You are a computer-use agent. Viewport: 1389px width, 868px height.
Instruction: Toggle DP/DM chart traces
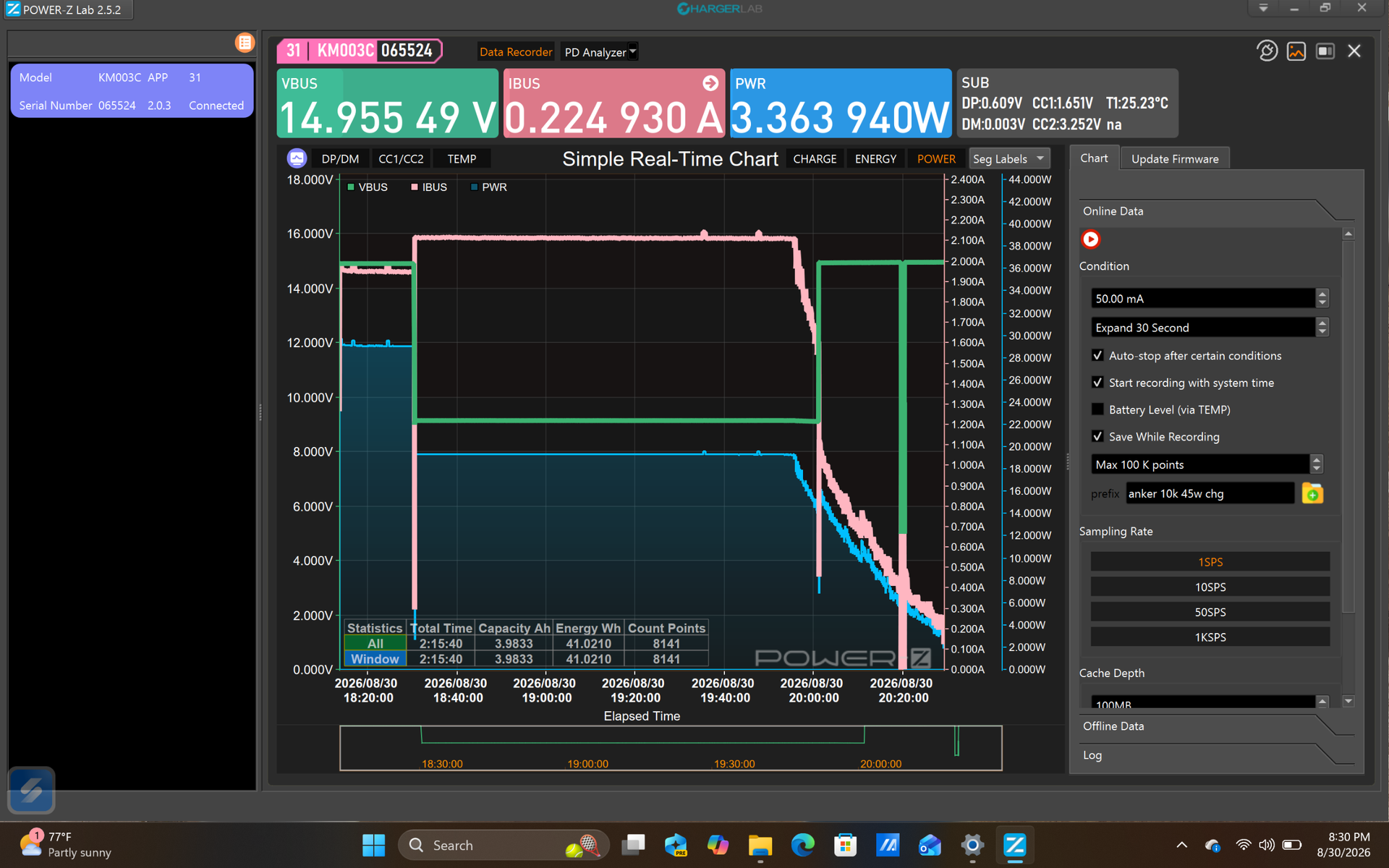[x=340, y=158]
